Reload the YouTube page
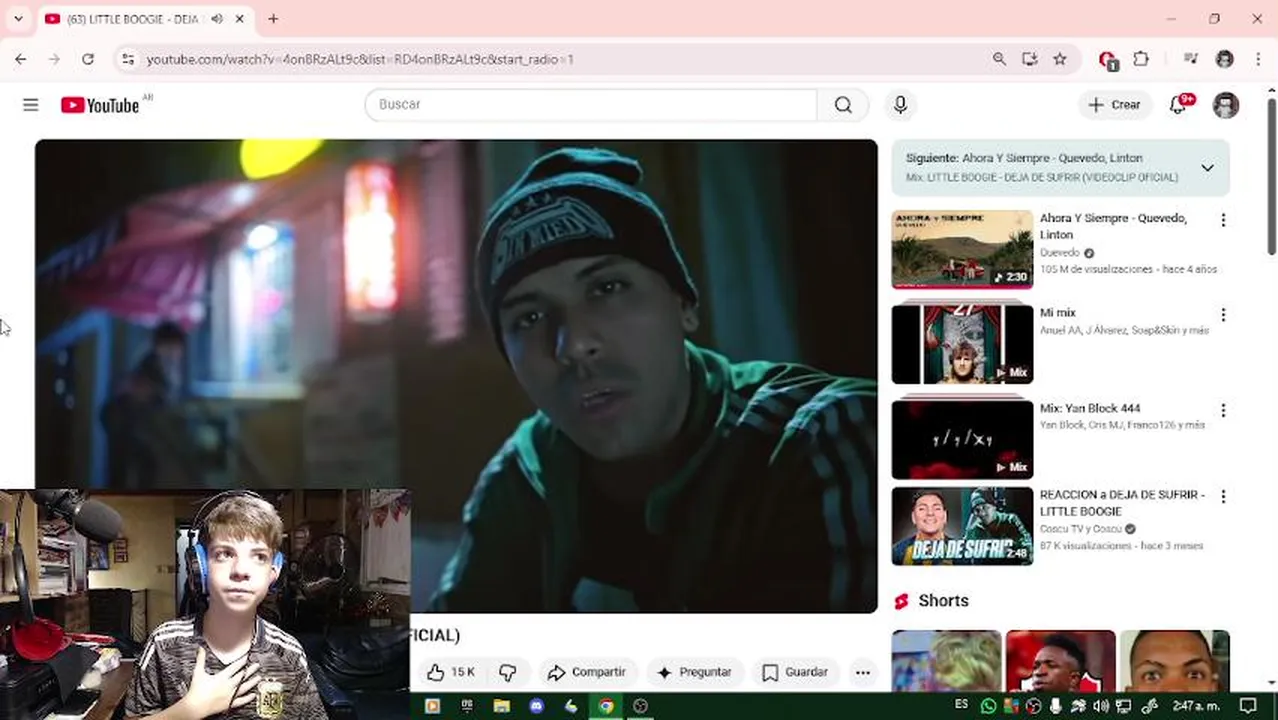Image resolution: width=1278 pixels, height=720 pixels. [88, 59]
